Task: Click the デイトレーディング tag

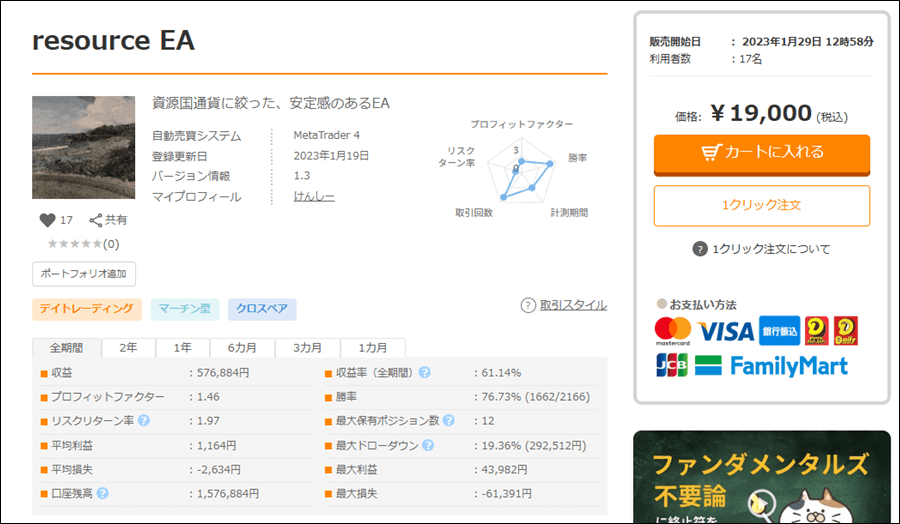Action: pos(87,310)
